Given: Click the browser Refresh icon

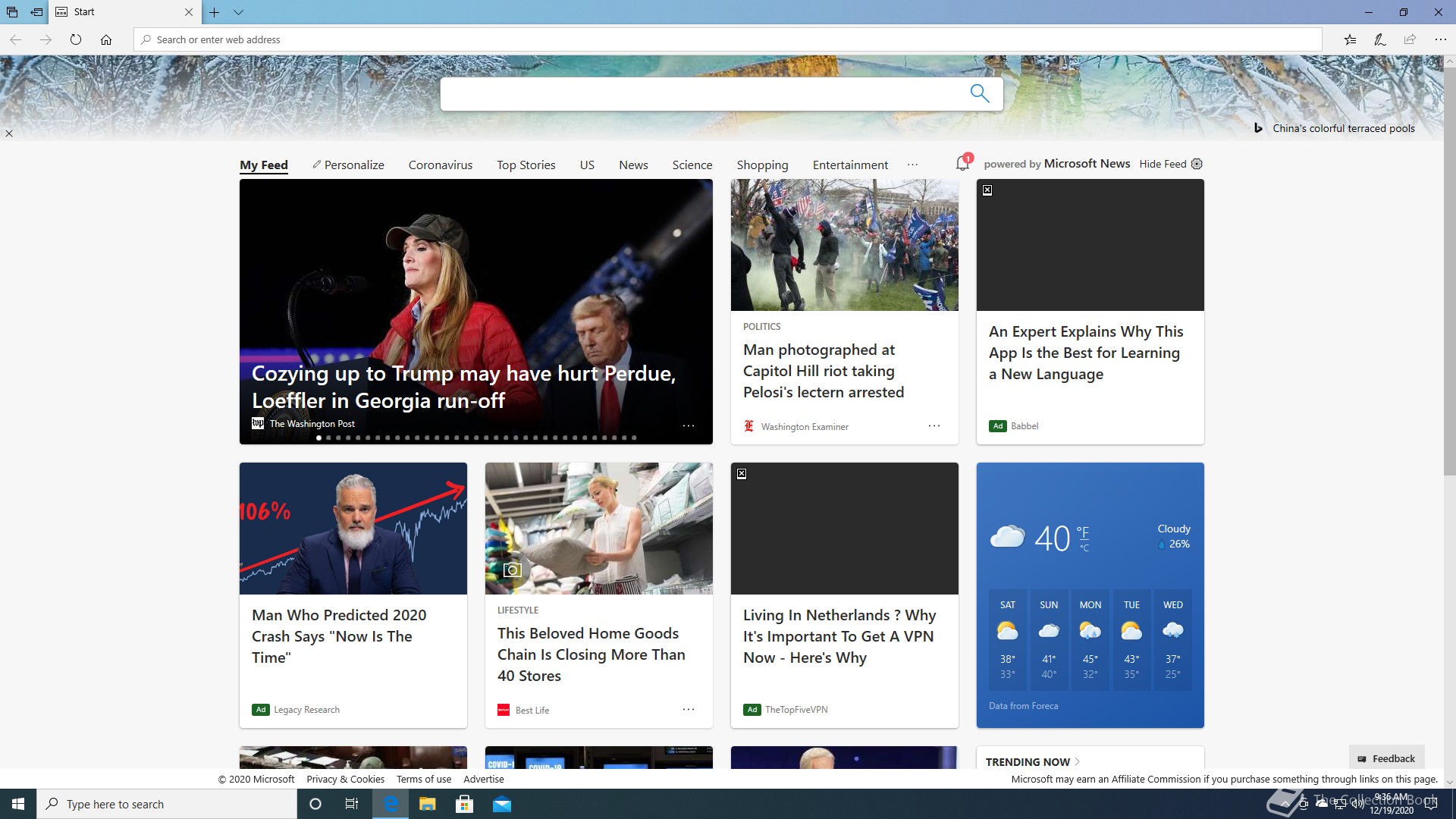Looking at the screenshot, I should [76, 39].
